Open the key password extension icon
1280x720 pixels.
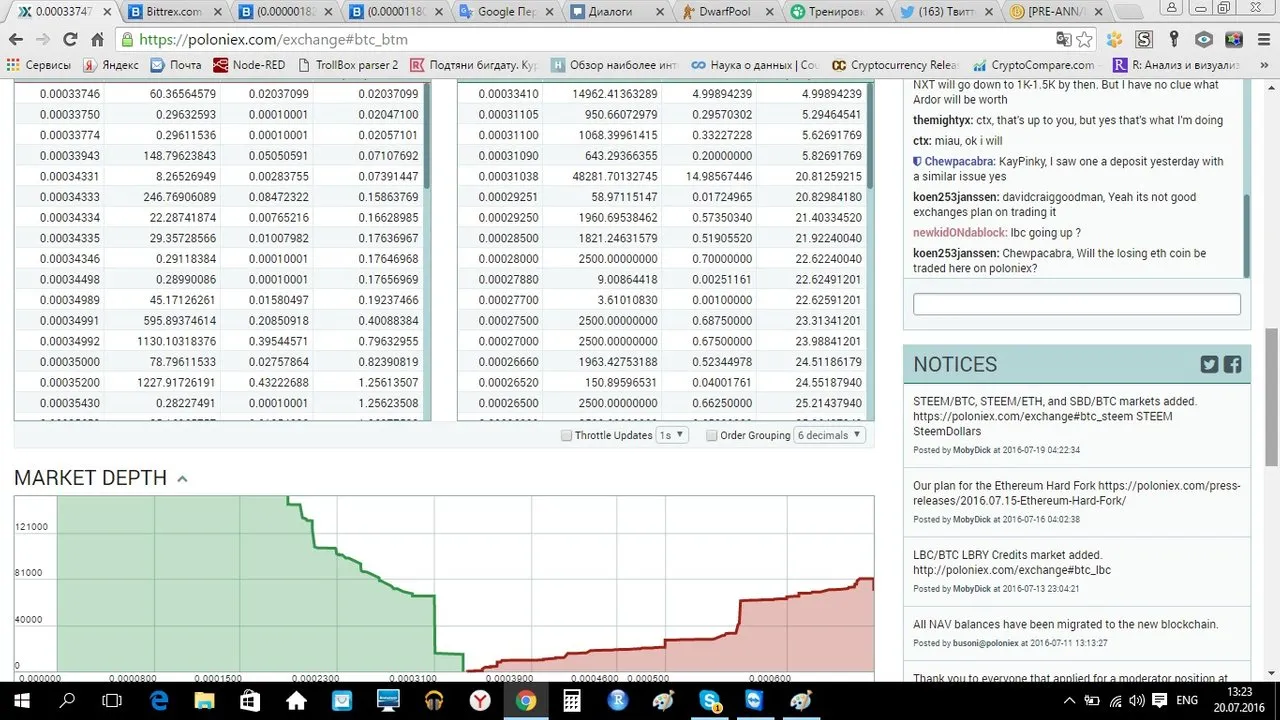tap(1174, 40)
